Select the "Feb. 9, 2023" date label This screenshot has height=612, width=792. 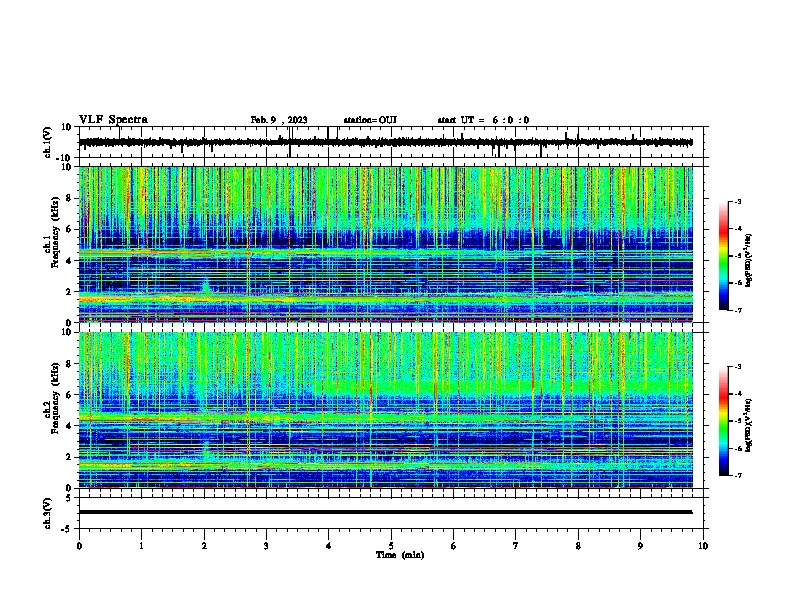tap(279, 120)
